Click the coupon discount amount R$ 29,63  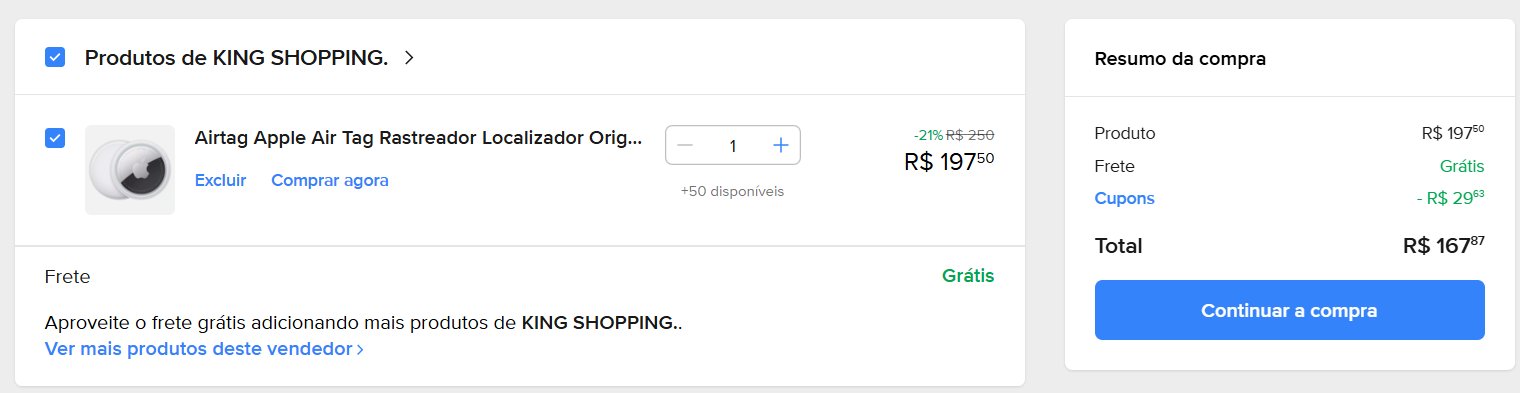(1450, 198)
